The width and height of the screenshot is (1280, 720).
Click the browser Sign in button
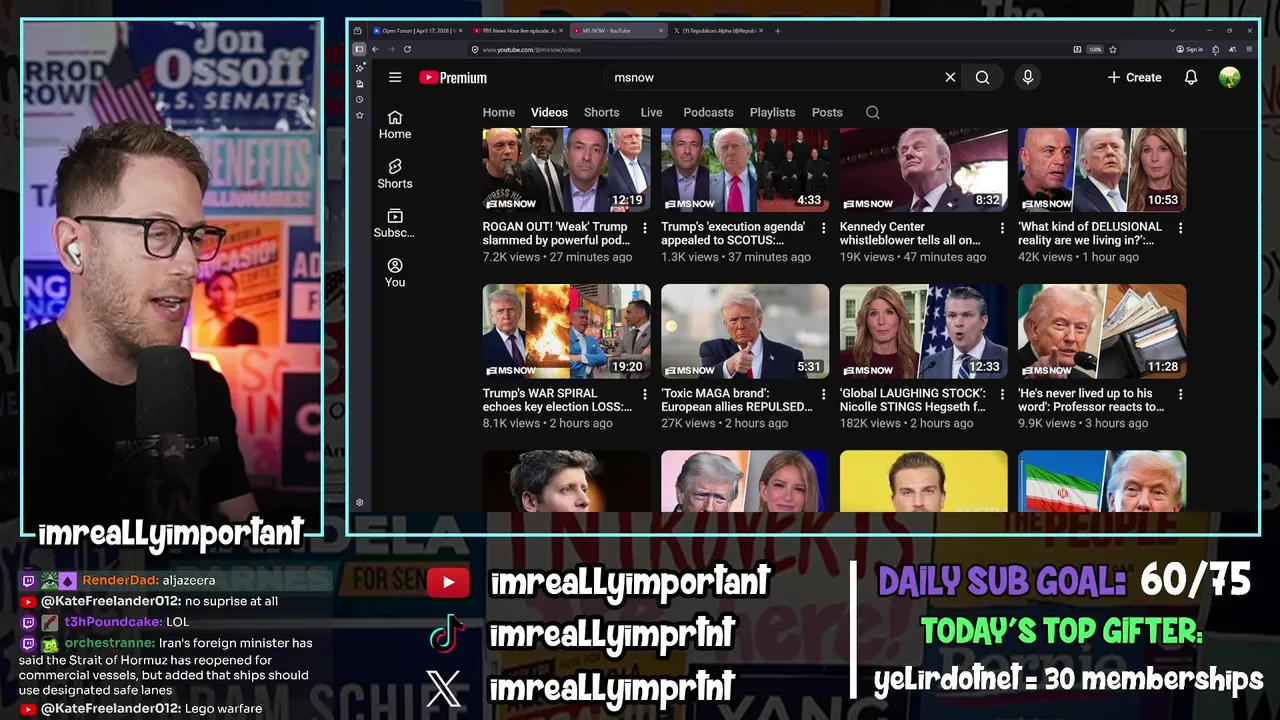click(x=1189, y=49)
